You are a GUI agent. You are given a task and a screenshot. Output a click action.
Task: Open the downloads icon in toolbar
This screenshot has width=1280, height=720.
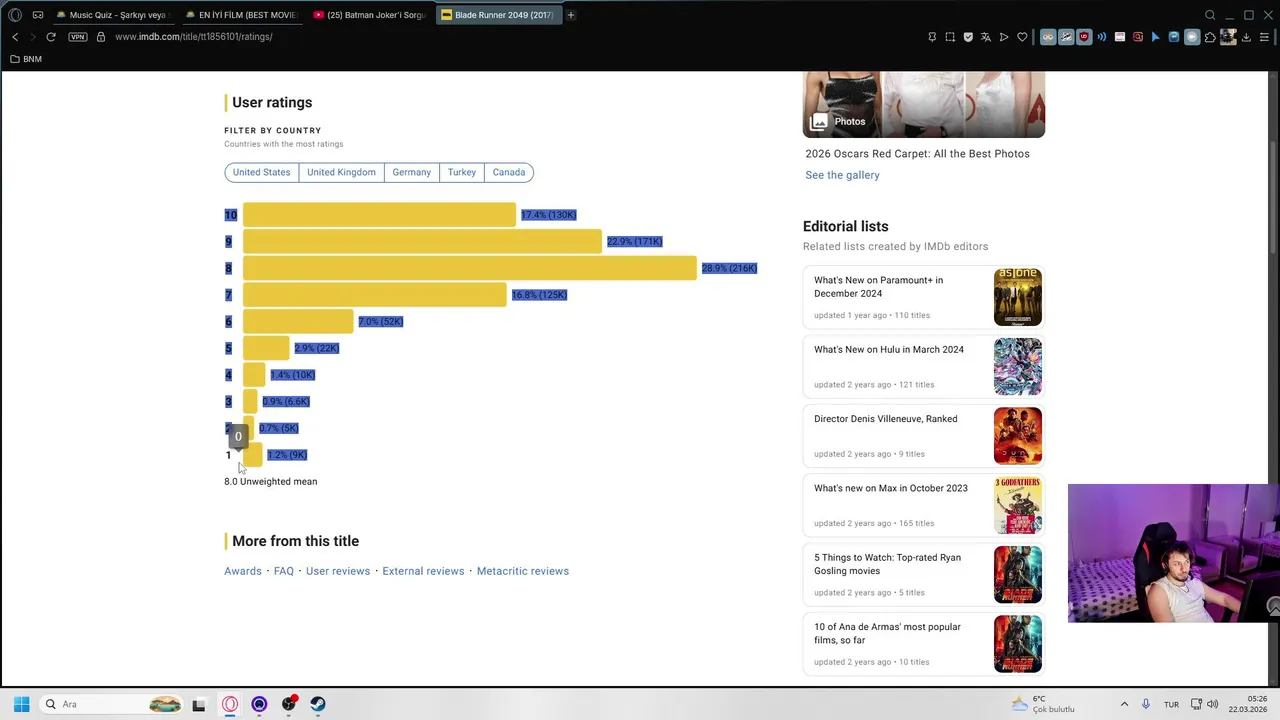point(1246,37)
